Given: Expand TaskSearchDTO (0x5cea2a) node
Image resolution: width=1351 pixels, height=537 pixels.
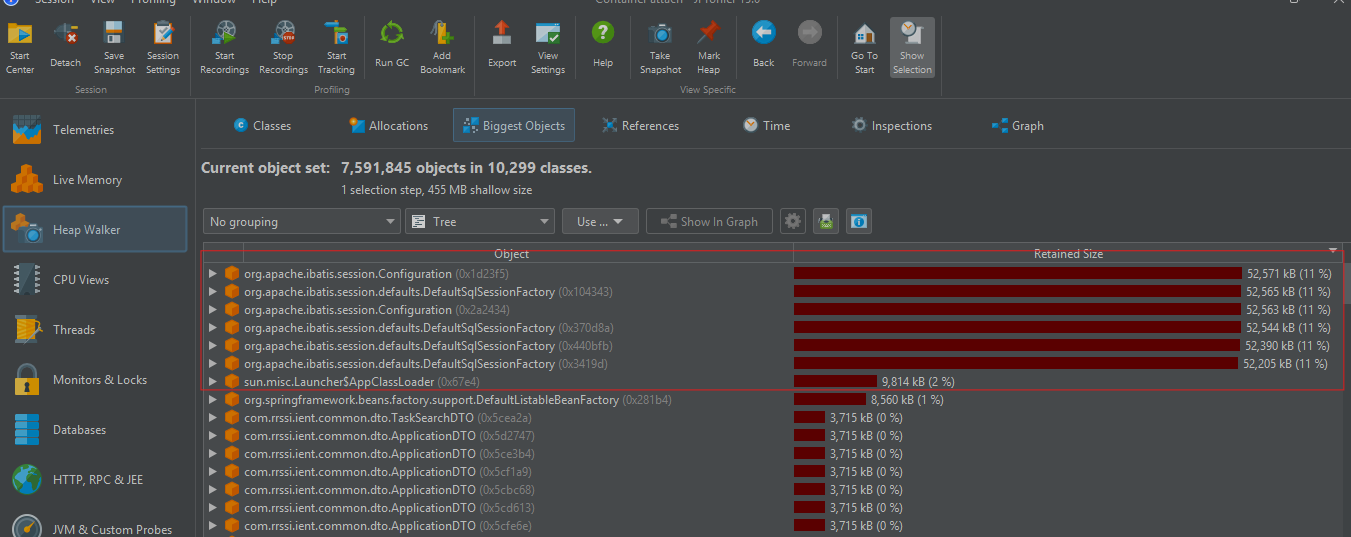Looking at the screenshot, I should 213,418.
